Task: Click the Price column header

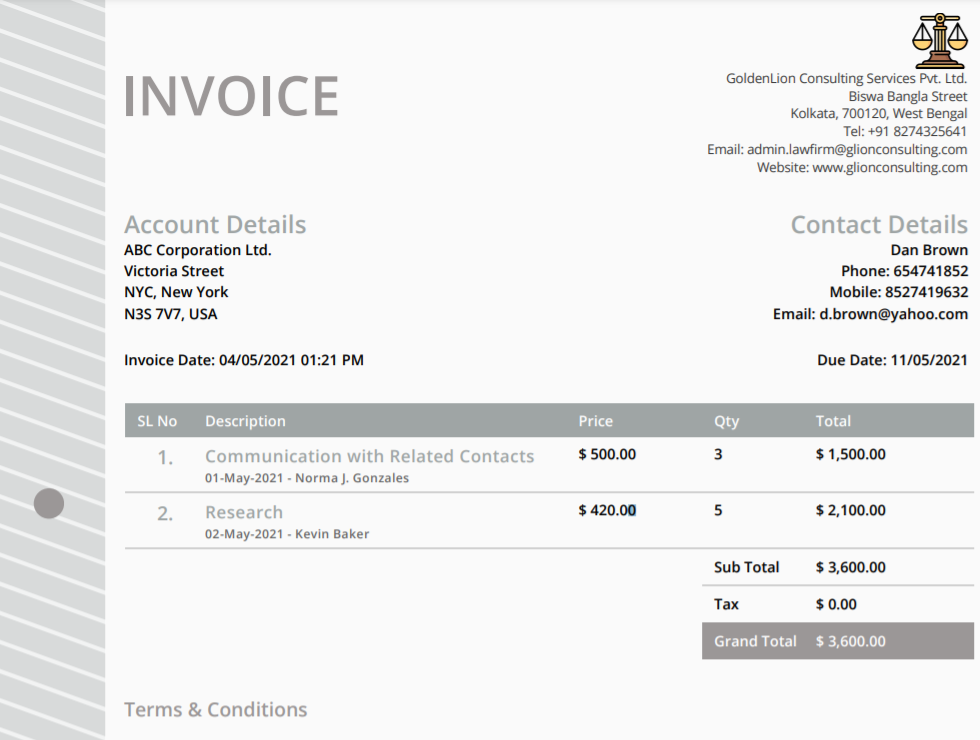Action: [x=595, y=421]
